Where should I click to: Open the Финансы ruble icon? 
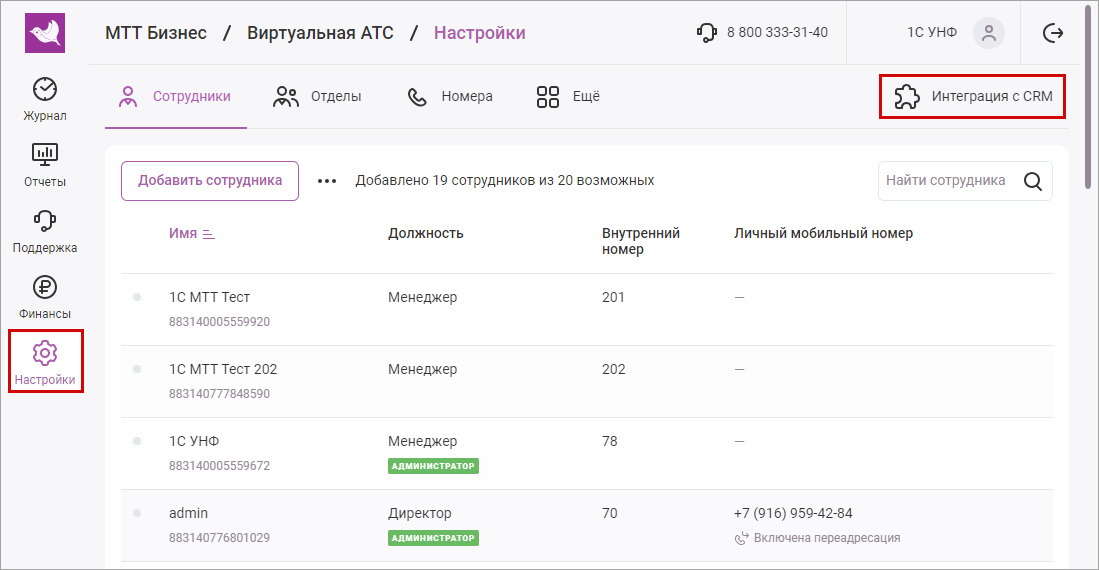pos(45,288)
